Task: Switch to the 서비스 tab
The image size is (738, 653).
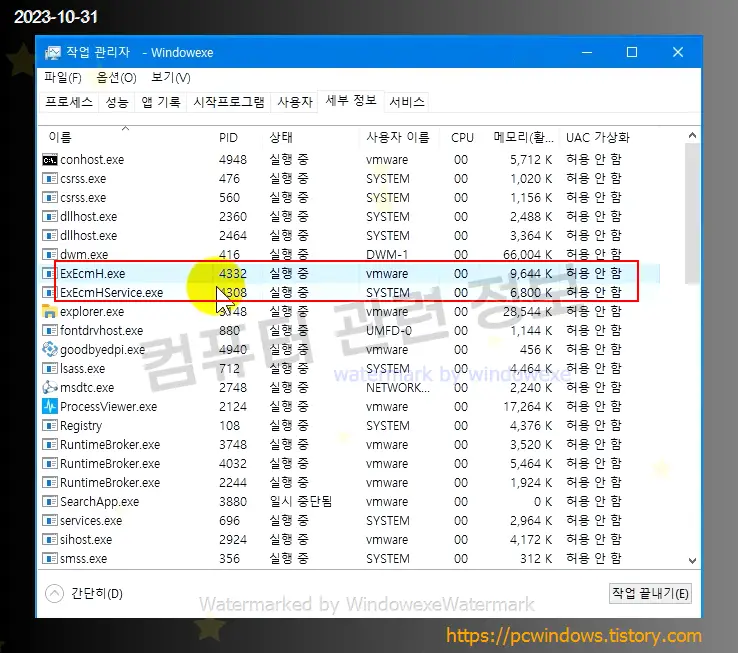Action: click(407, 102)
